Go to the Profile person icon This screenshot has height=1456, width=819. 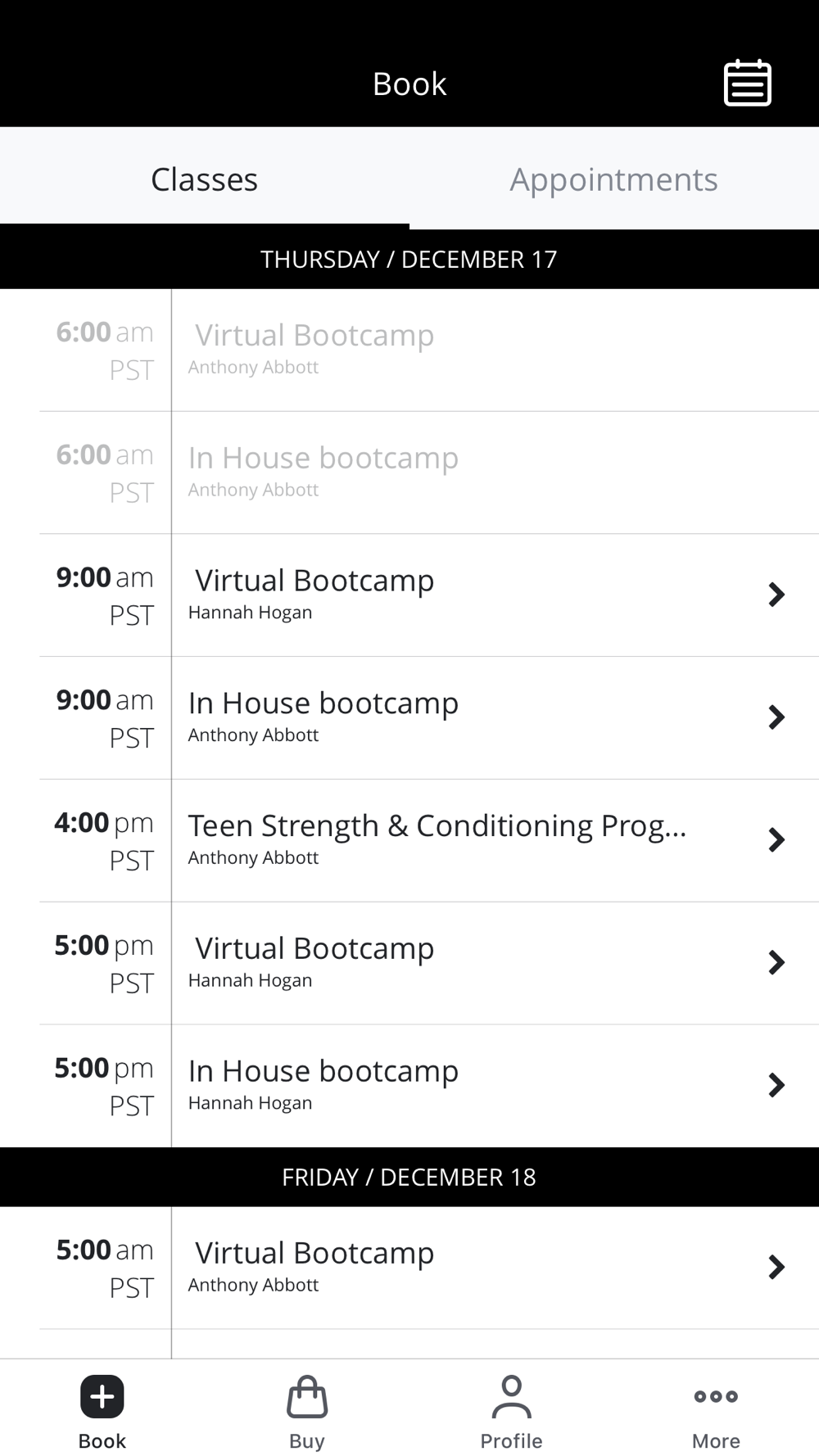click(x=511, y=1397)
